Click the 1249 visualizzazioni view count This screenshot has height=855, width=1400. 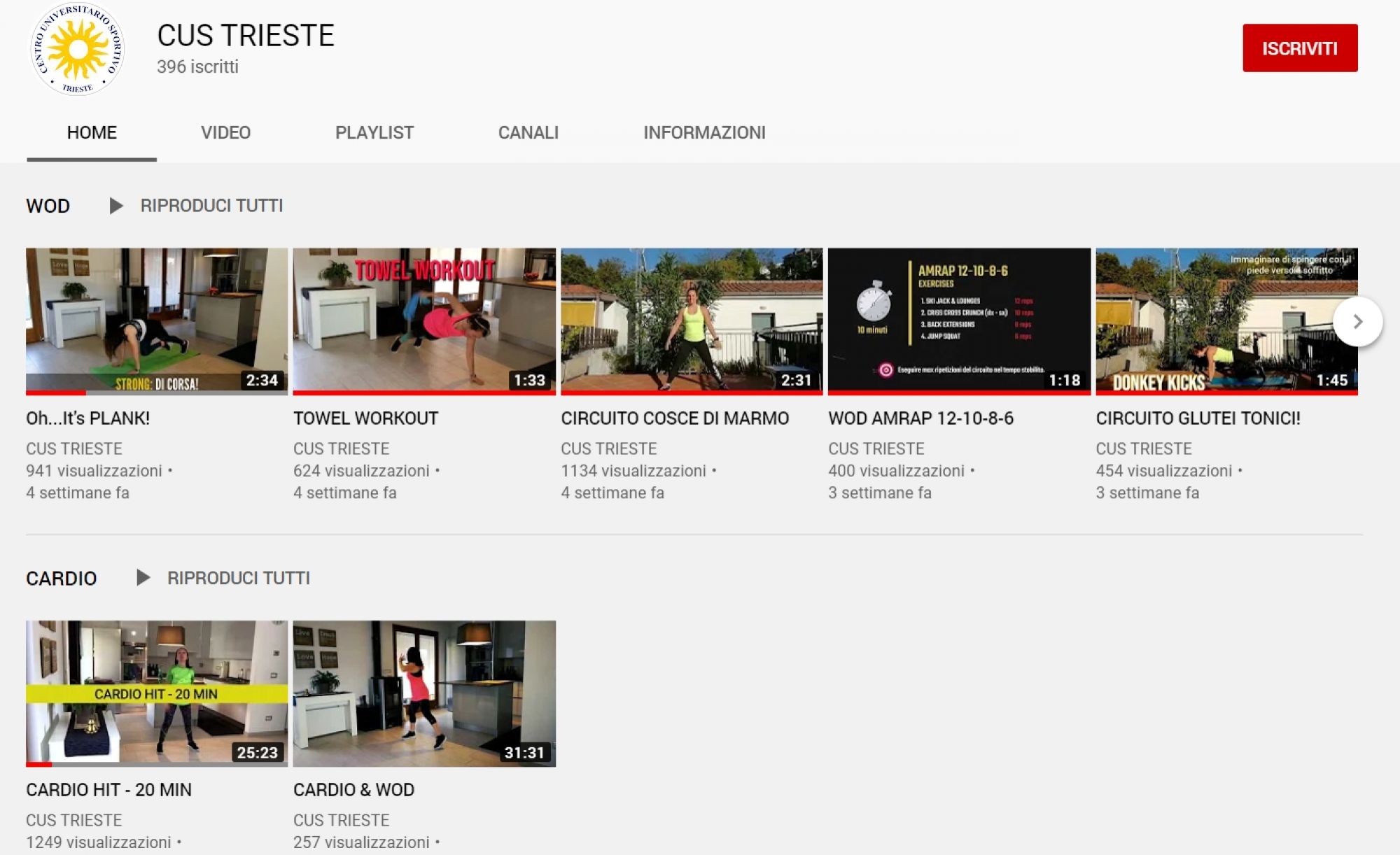click(99, 842)
